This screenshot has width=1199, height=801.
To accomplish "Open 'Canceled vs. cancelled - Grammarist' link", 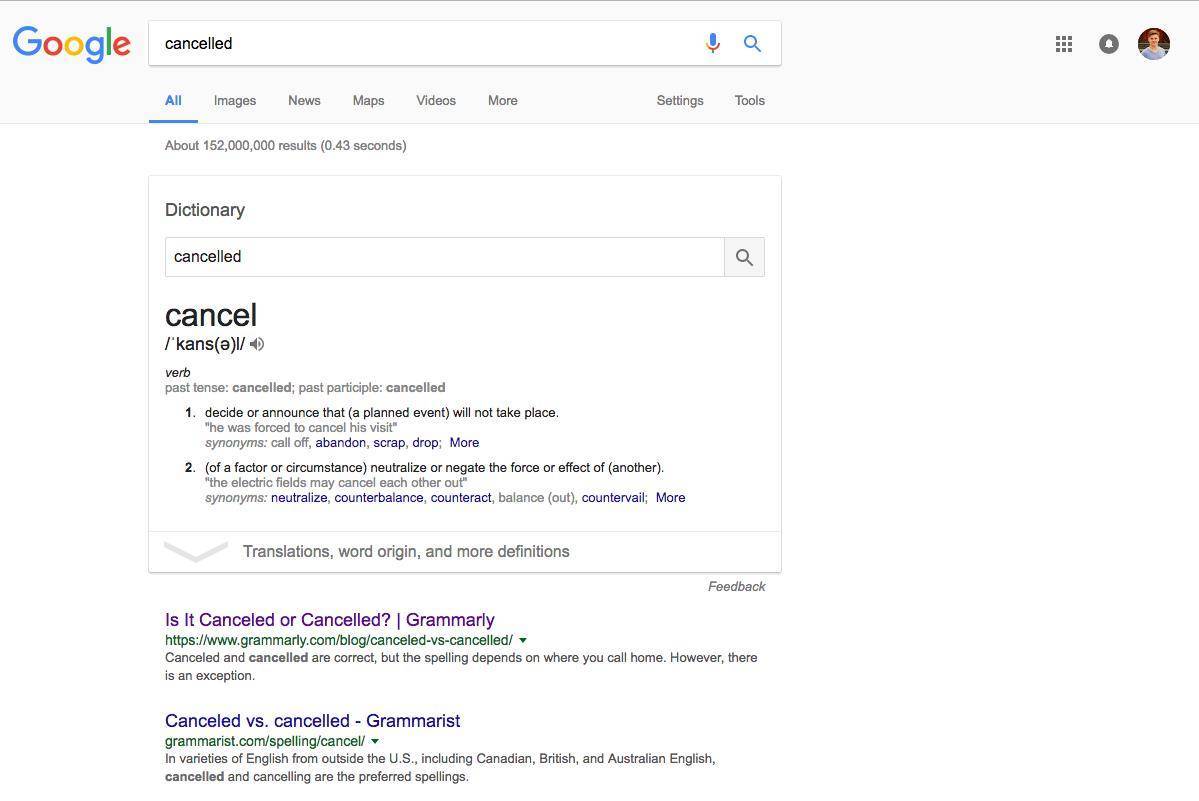I will [x=313, y=721].
